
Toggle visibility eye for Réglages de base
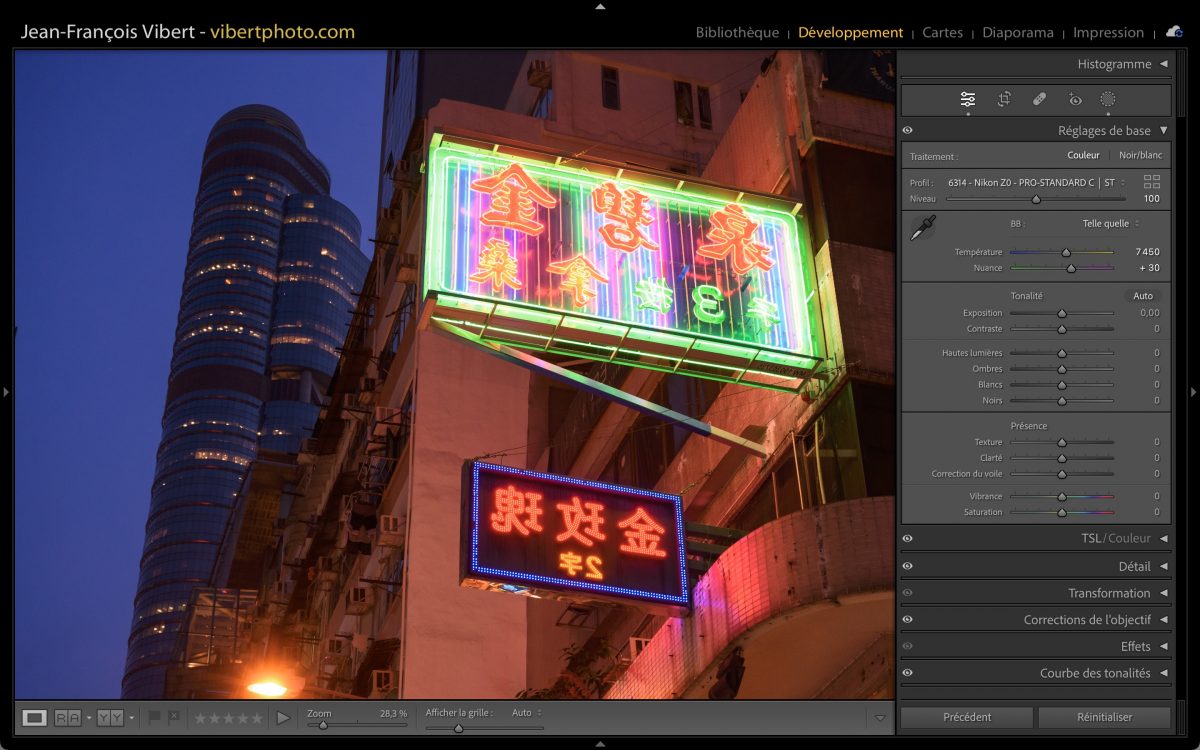point(907,131)
